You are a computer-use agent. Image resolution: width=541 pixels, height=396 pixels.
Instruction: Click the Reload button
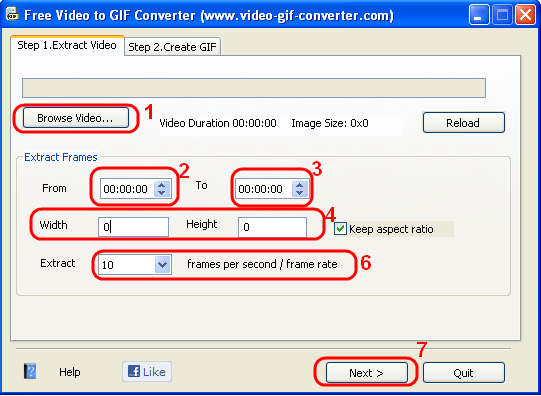click(x=463, y=122)
